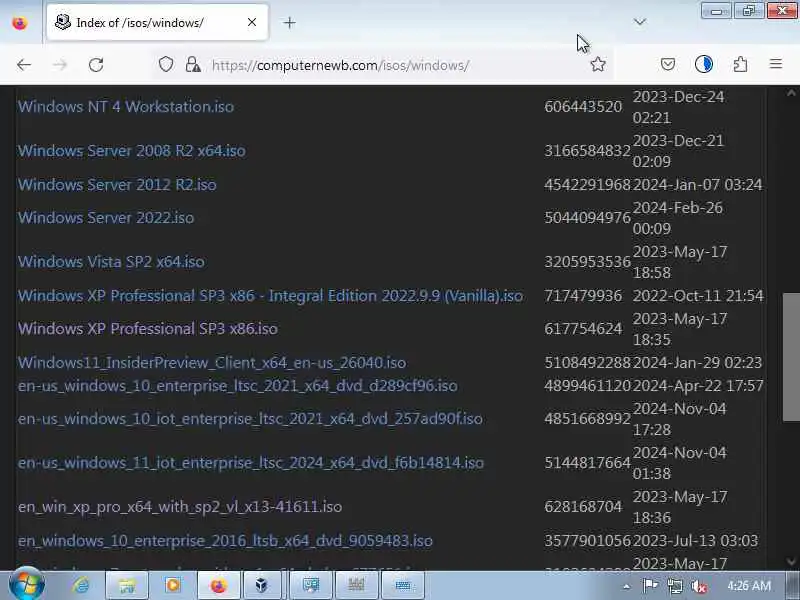Click the Action Center flag tray icon

[651, 586]
